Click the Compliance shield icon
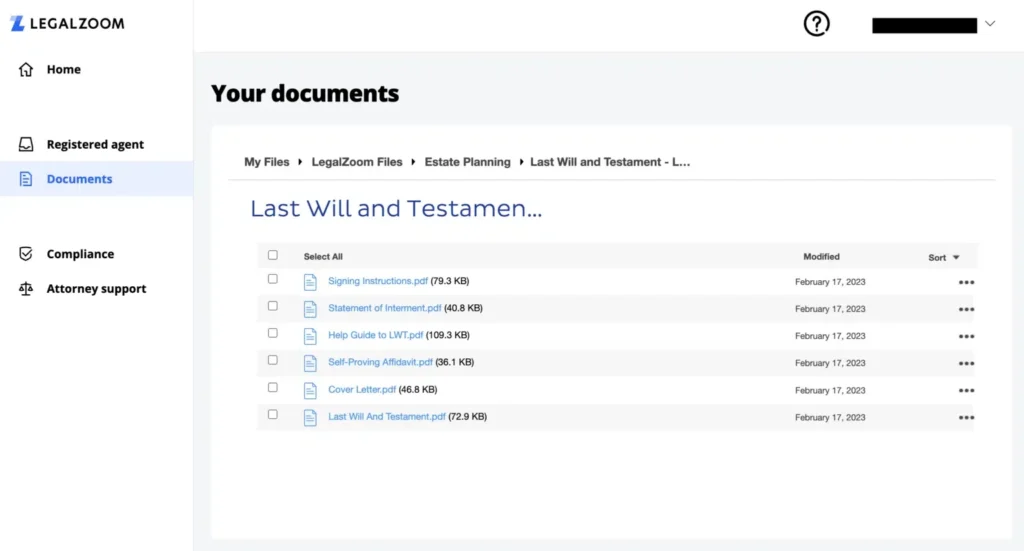 [x=25, y=254]
